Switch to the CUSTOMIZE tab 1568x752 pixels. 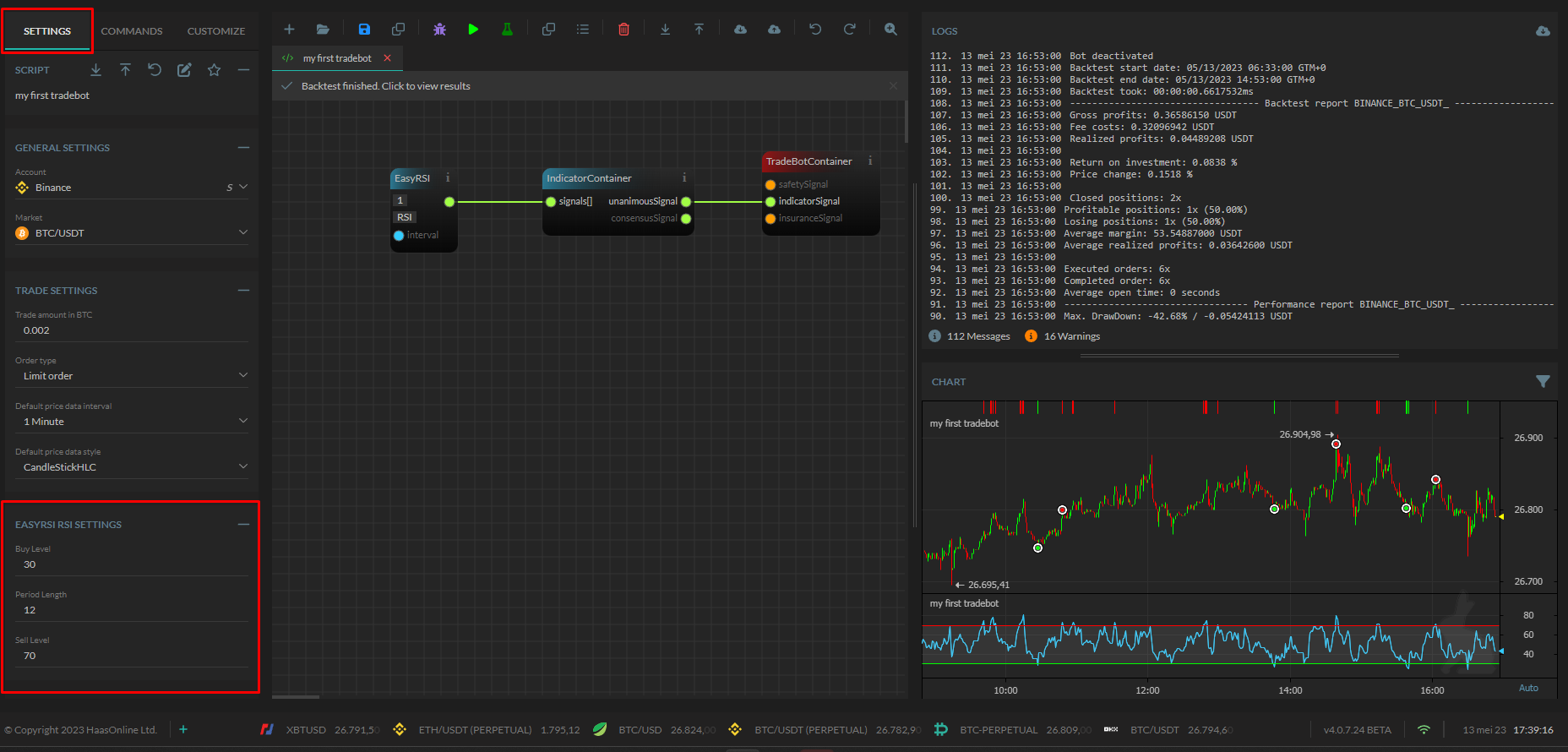[x=216, y=31]
